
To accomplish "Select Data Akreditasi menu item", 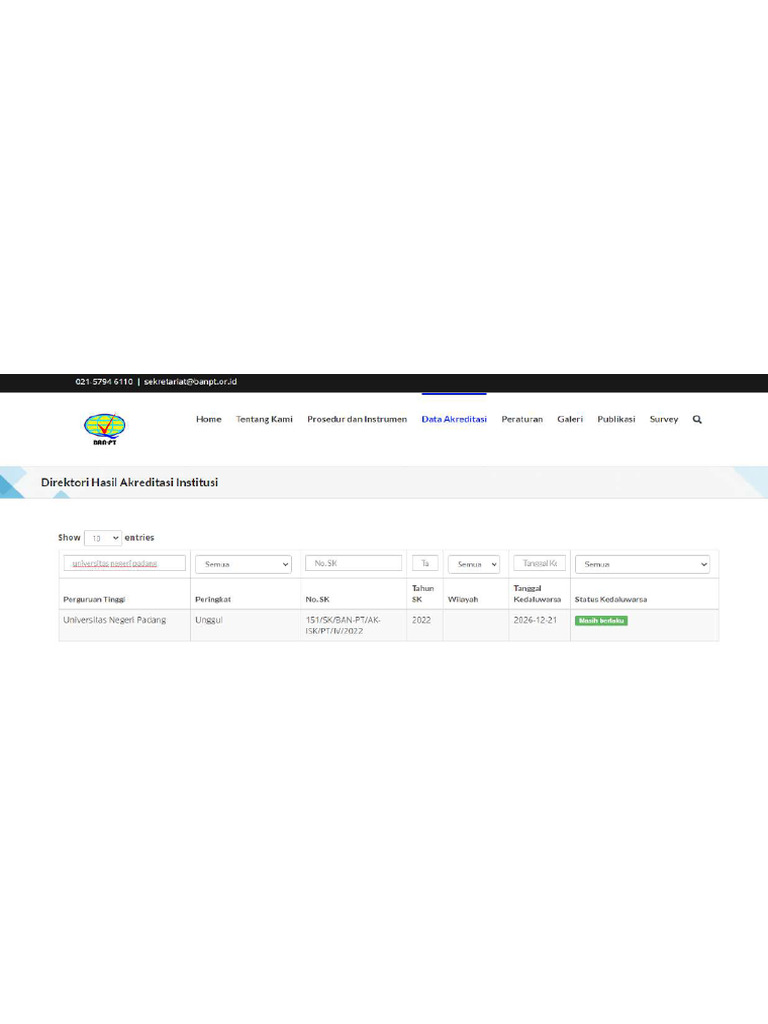I will [454, 419].
